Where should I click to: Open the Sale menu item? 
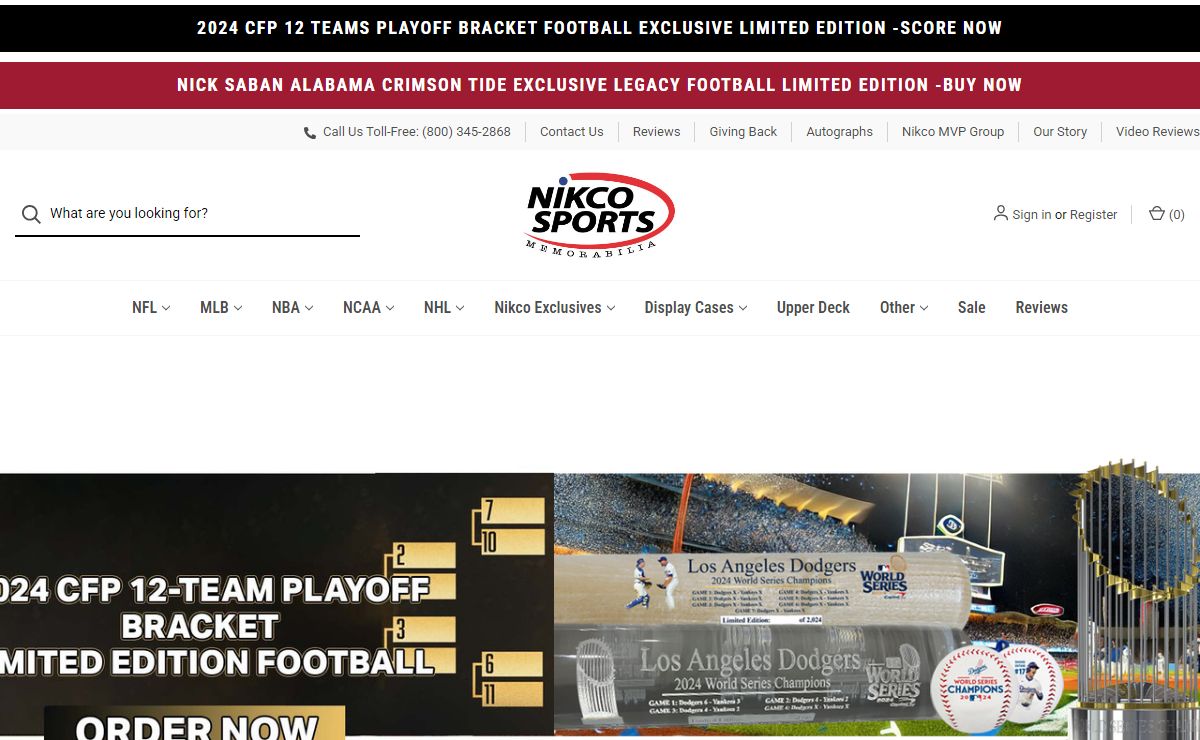coord(971,308)
